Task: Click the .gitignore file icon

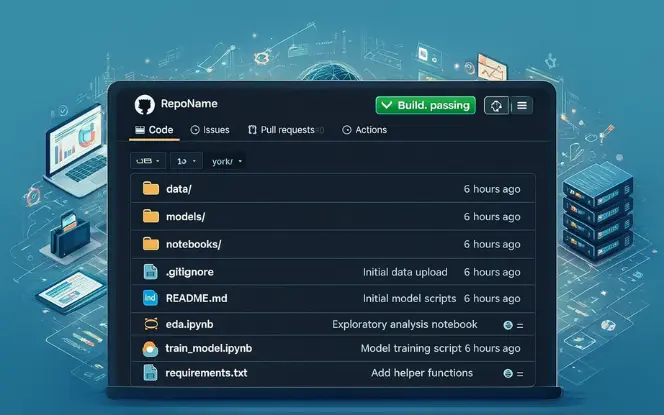Action: [151, 272]
